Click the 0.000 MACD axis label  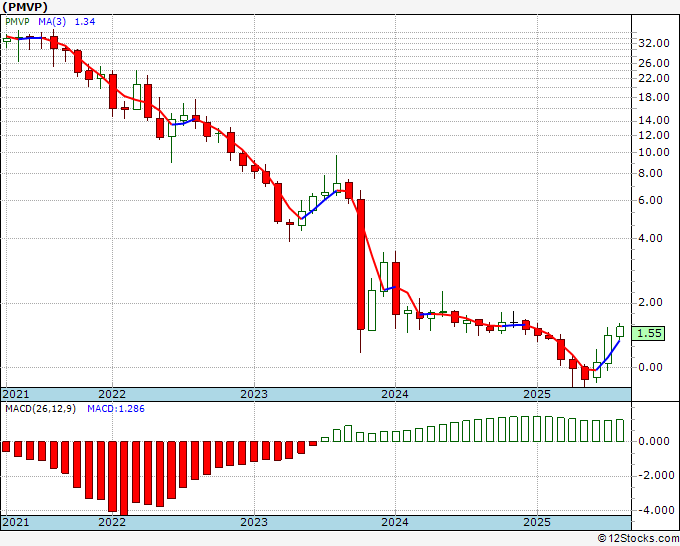[x=654, y=441]
